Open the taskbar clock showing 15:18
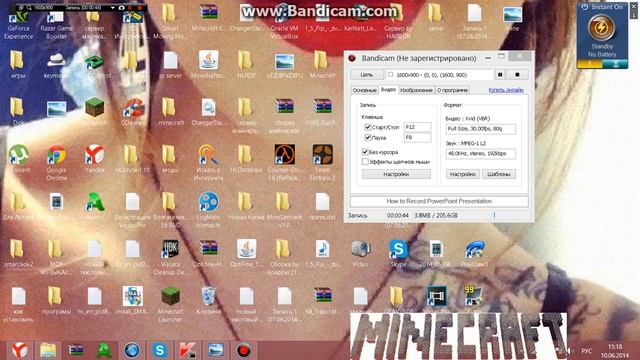This screenshot has width=640, height=360. click(615, 351)
